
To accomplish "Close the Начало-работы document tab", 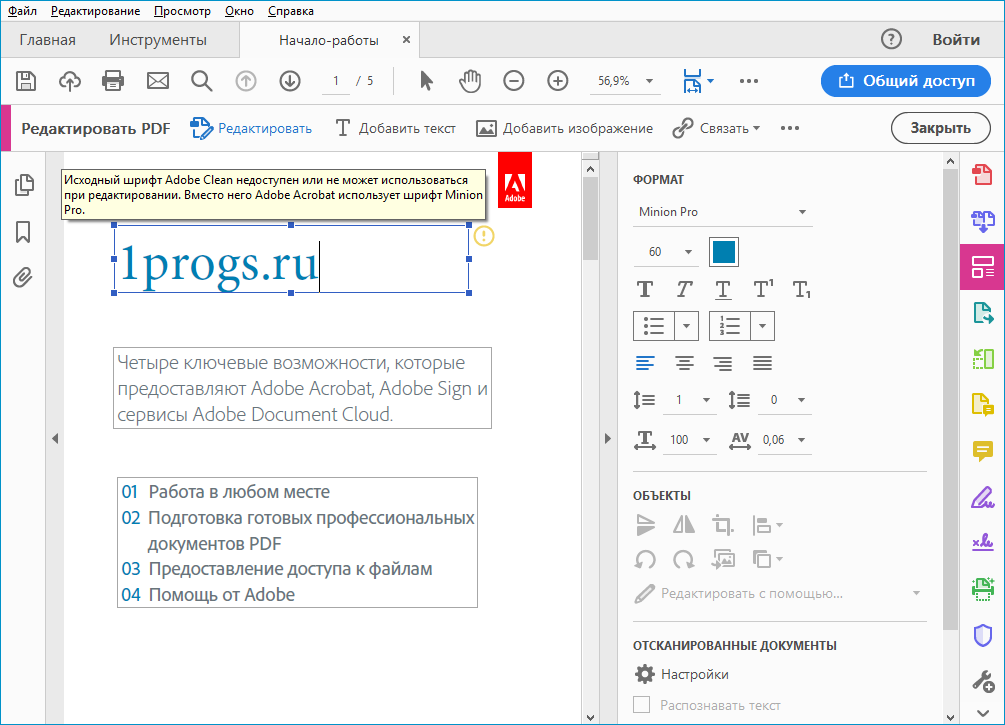I will click(406, 40).
